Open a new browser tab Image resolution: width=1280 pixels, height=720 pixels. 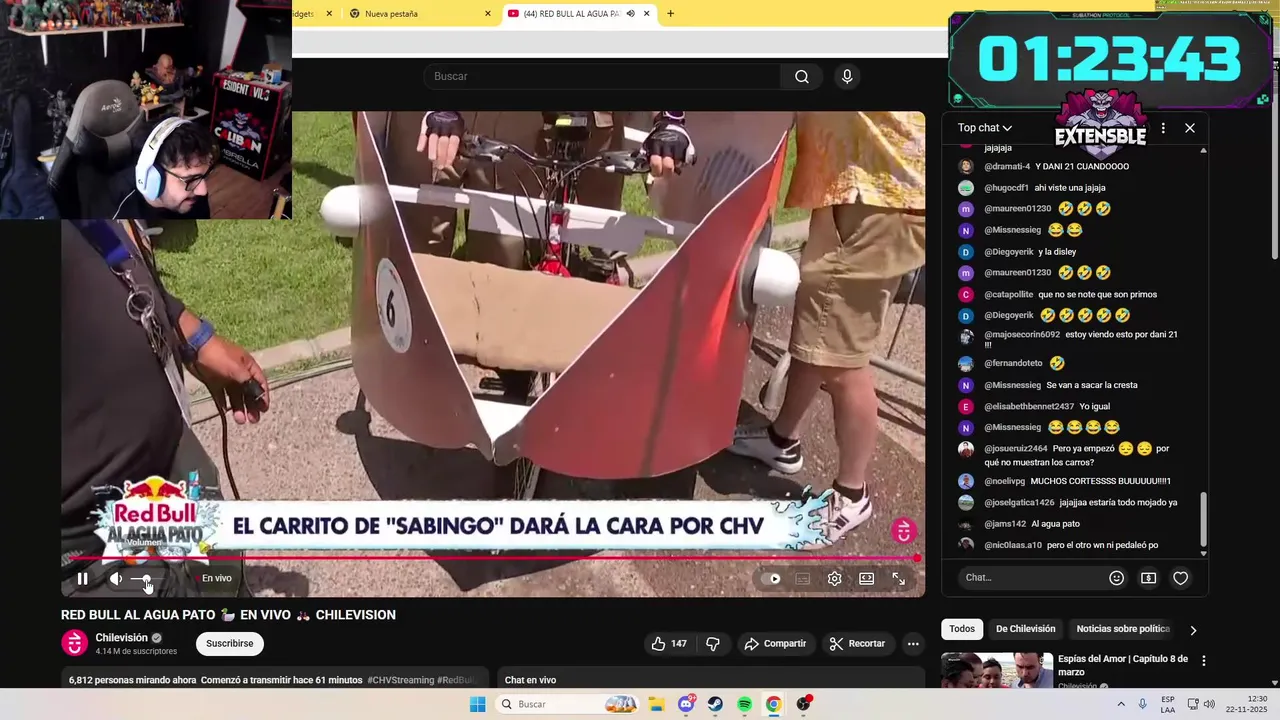pyautogui.click(x=670, y=14)
